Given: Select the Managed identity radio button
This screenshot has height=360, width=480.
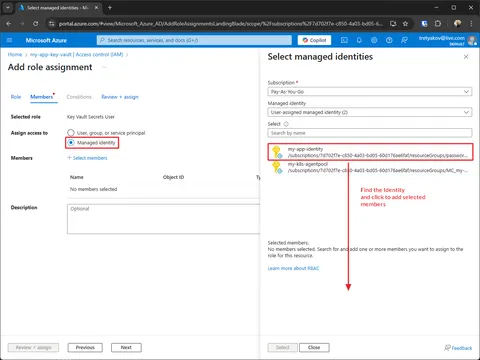Looking at the screenshot, I should click(x=71, y=143).
